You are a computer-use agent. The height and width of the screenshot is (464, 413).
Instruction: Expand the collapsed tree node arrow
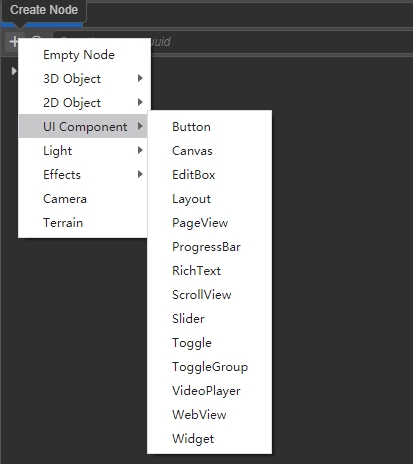pyautogui.click(x=14, y=71)
